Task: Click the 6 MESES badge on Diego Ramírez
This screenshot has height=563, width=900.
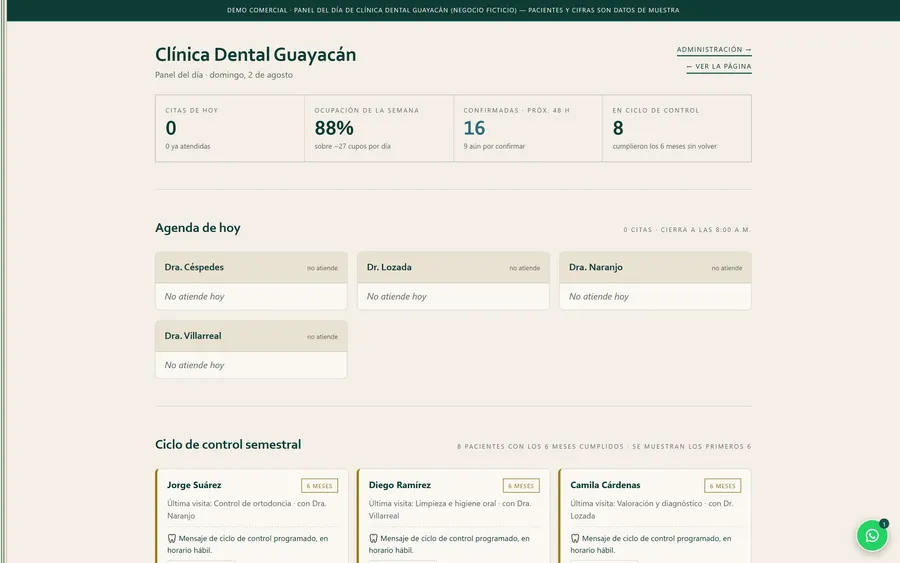Action: point(521,486)
